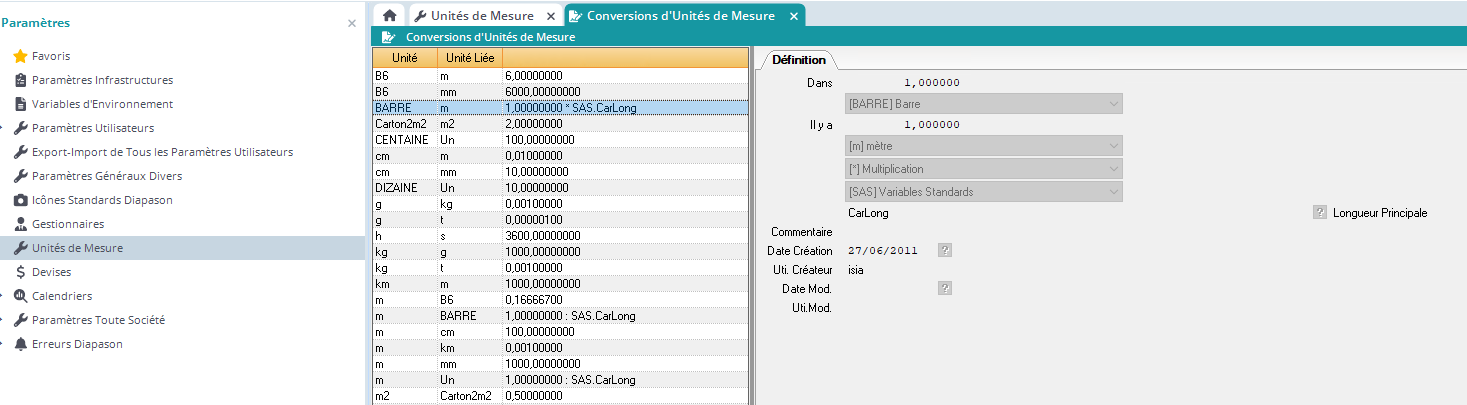Close the Conversions d'Unités de Mesure tab
Viewport: 1467px width, 405px height.
[x=794, y=16]
